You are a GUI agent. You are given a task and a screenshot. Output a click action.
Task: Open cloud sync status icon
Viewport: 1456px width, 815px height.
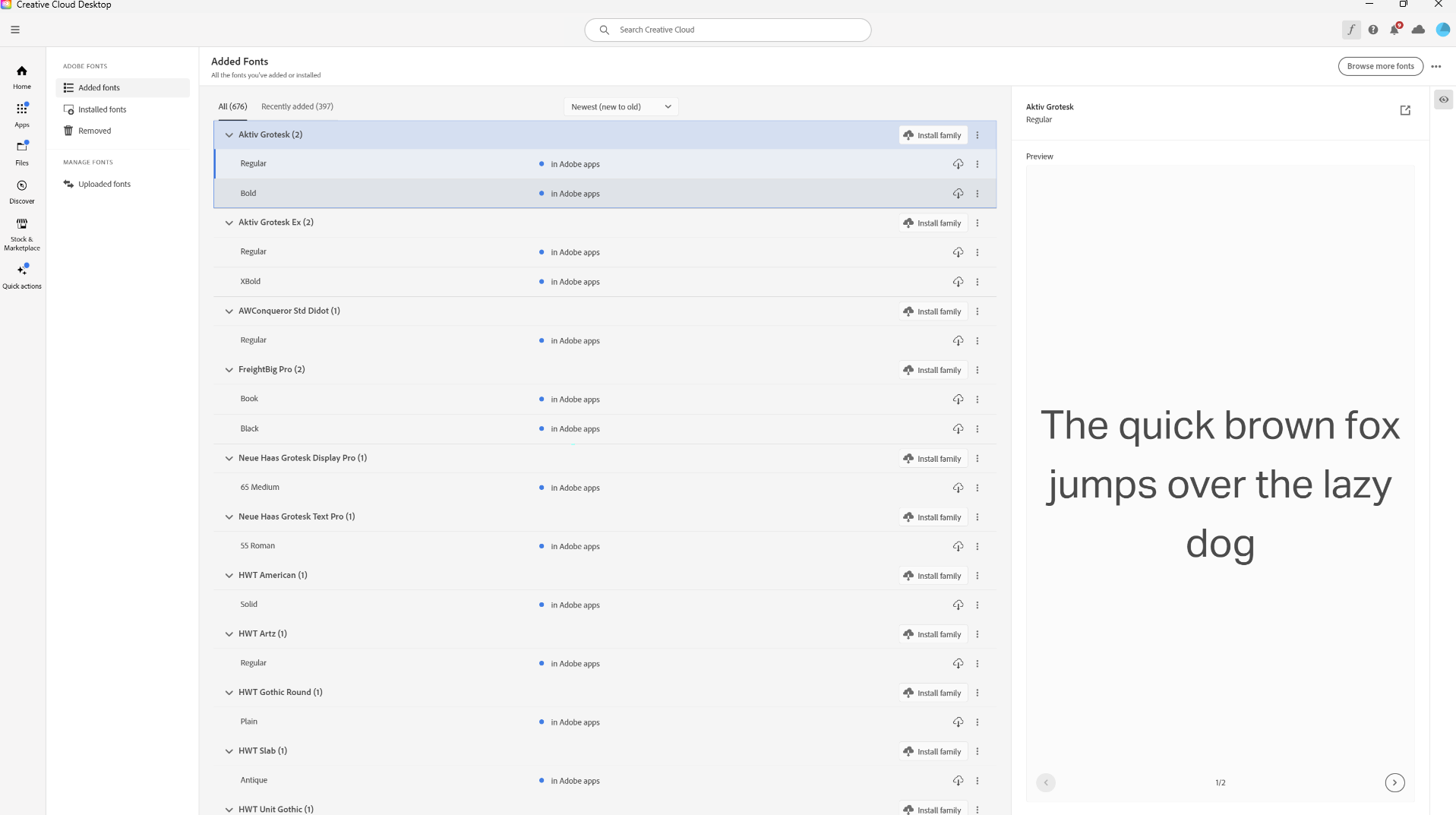click(1418, 30)
